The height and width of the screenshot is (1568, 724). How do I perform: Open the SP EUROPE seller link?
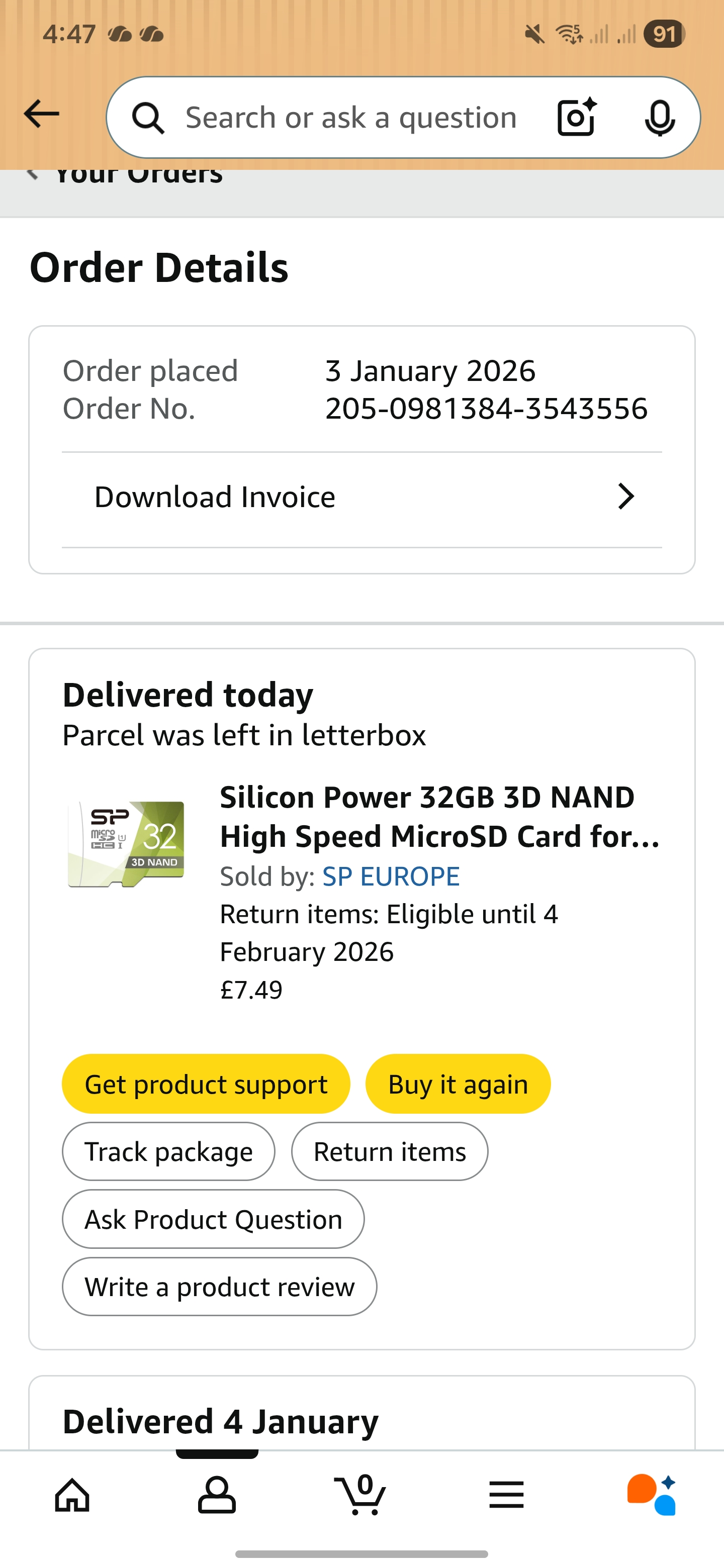[x=391, y=876]
